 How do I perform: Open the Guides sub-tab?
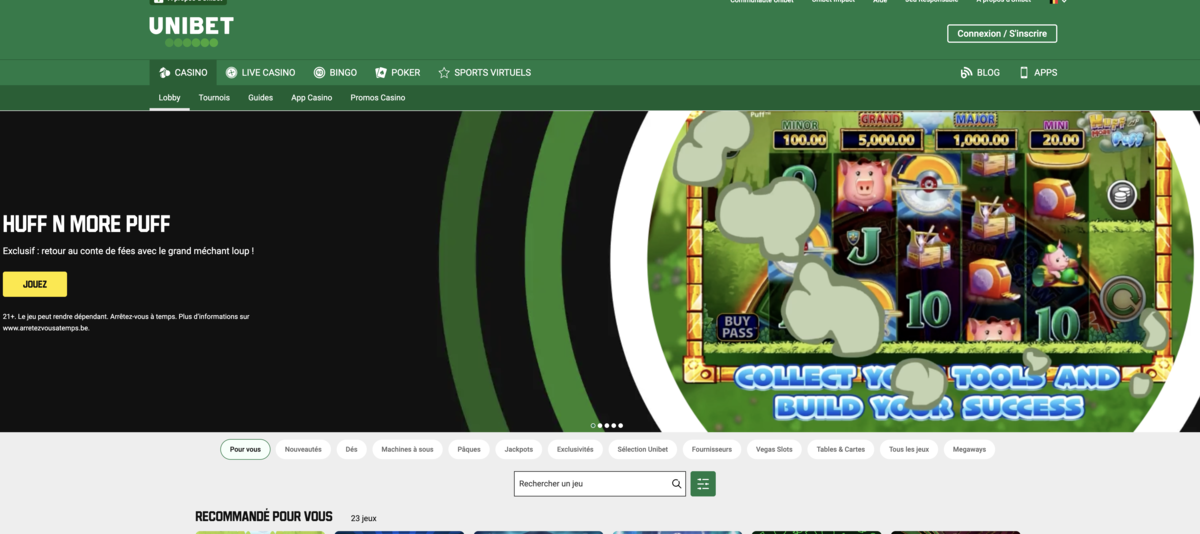(x=260, y=98)
